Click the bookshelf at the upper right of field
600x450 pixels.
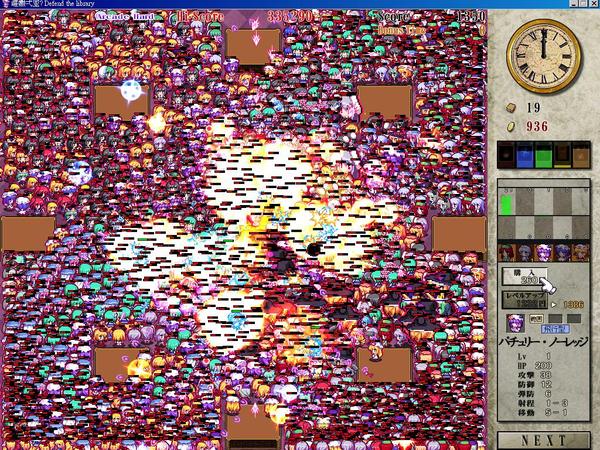click(385, 101)
